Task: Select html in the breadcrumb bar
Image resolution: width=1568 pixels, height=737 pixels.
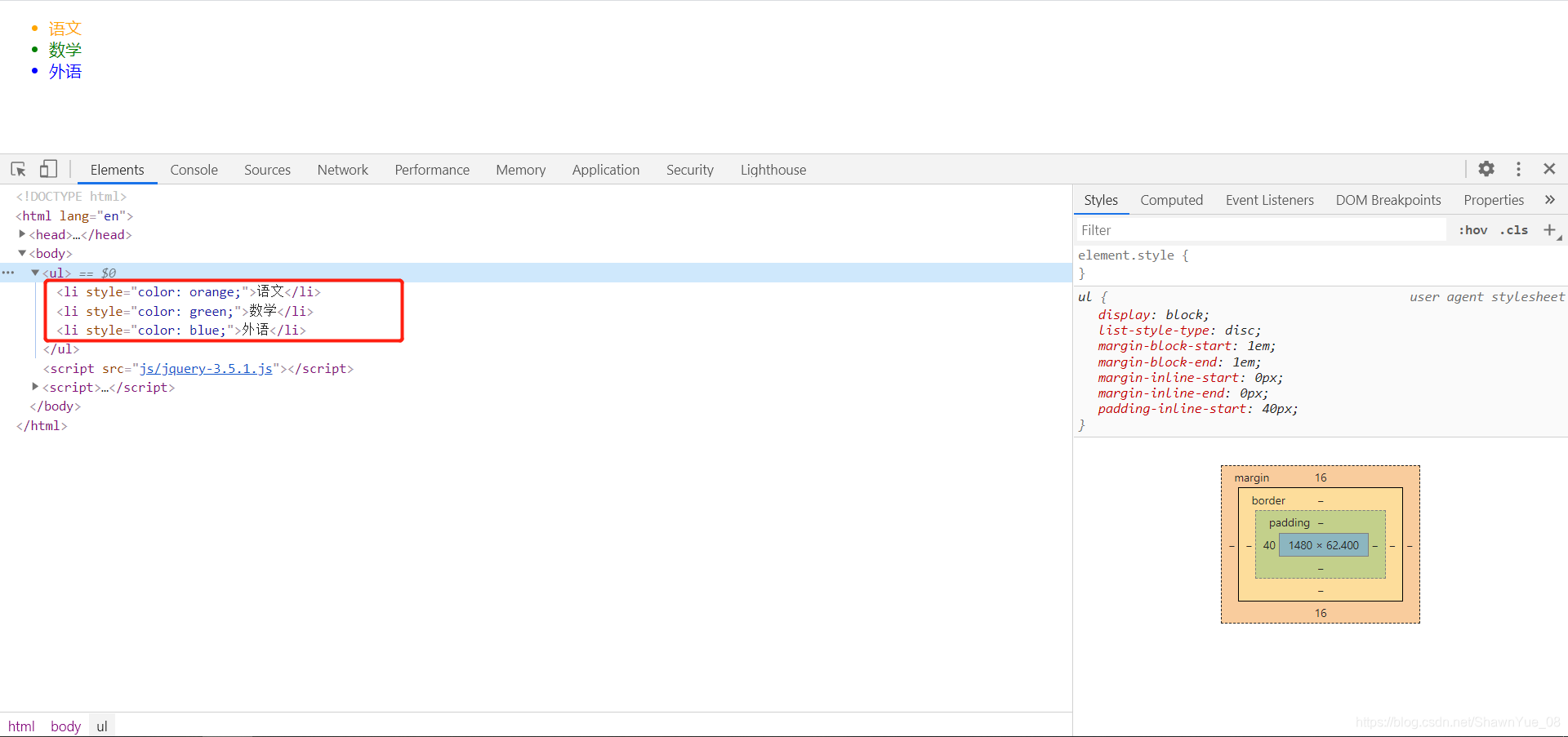Action: (x=21, y=726)
